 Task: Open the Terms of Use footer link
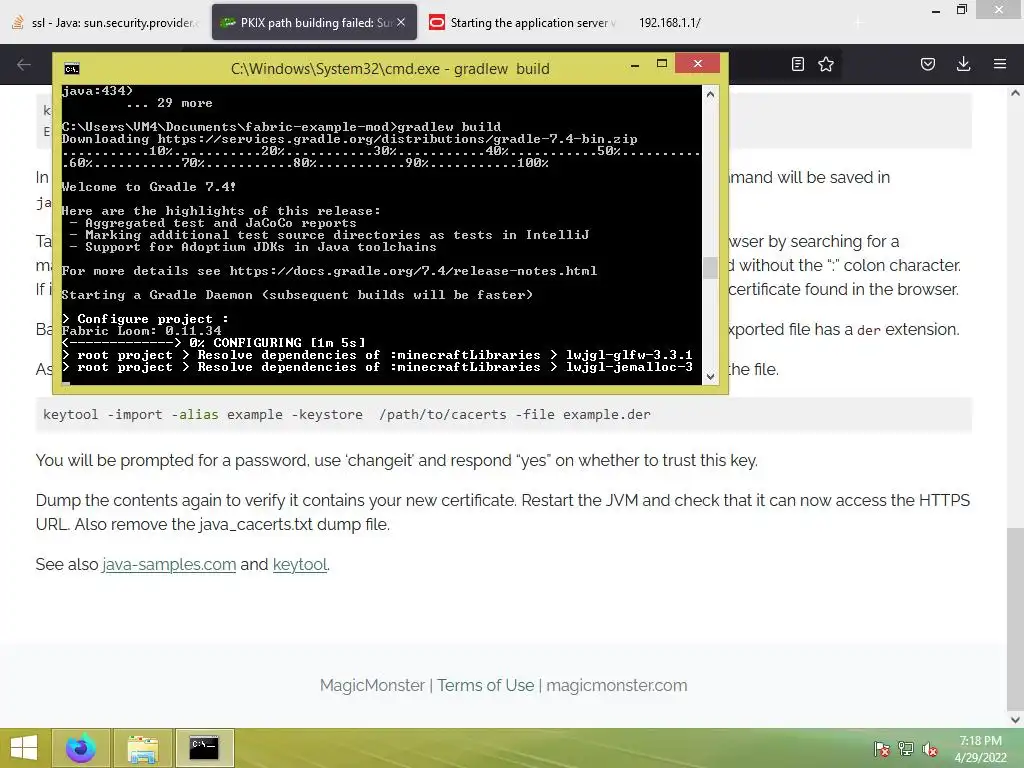pos(486,685)
